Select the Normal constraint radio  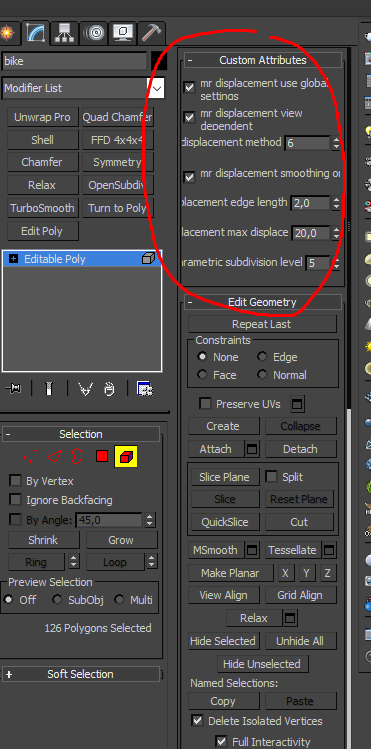coord(262,375)
